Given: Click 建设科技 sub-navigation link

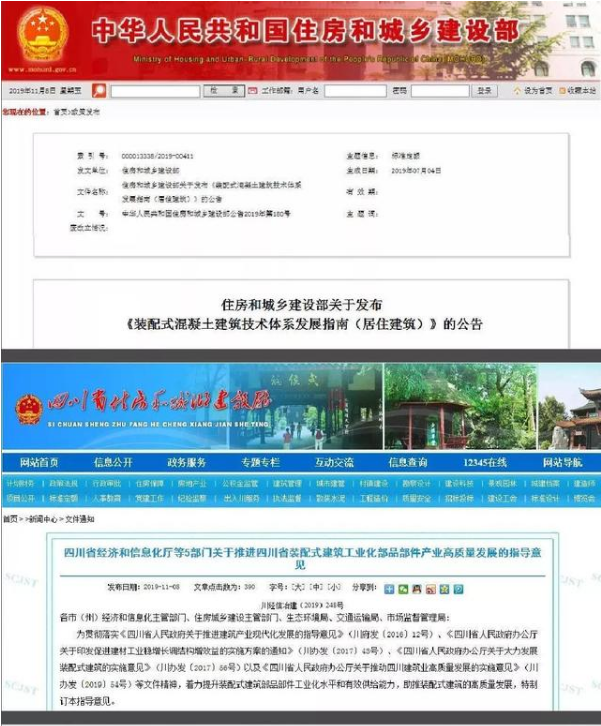Looking at the screenshot, I should (459, 483).
